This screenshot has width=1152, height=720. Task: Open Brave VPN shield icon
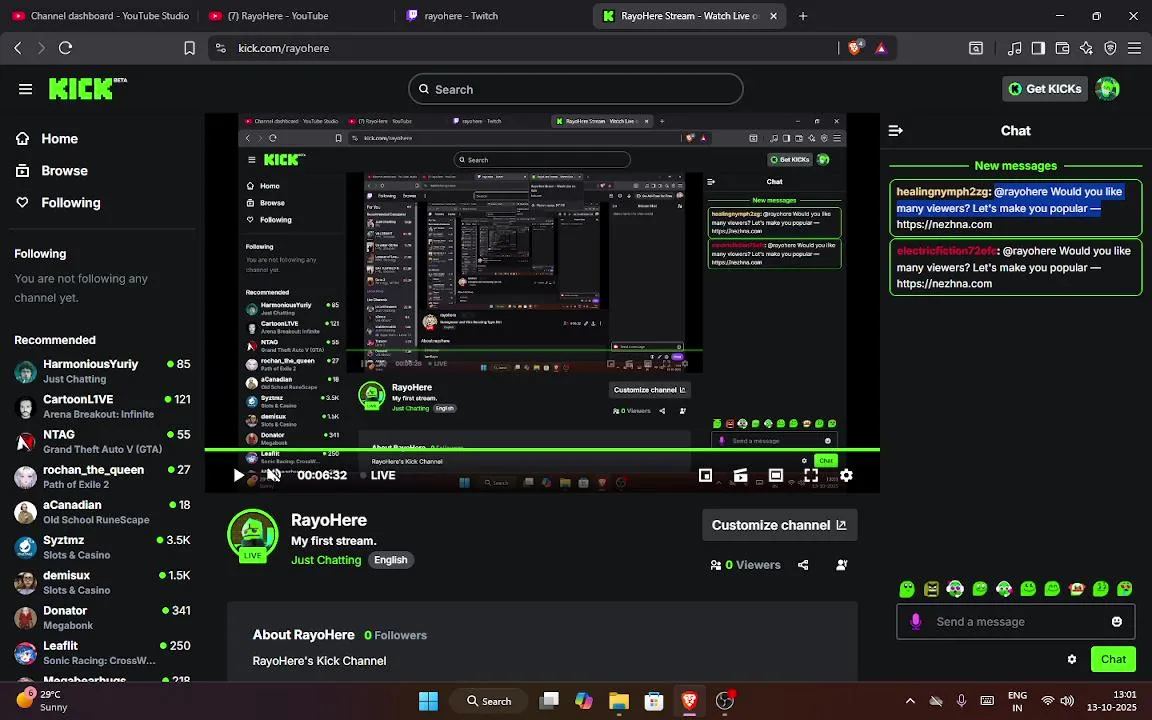pyautogui.click(x=1111, y=48)
